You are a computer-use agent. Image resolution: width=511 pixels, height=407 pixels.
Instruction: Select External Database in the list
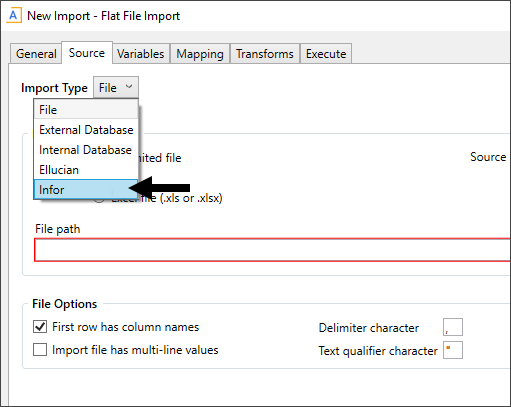86,130
